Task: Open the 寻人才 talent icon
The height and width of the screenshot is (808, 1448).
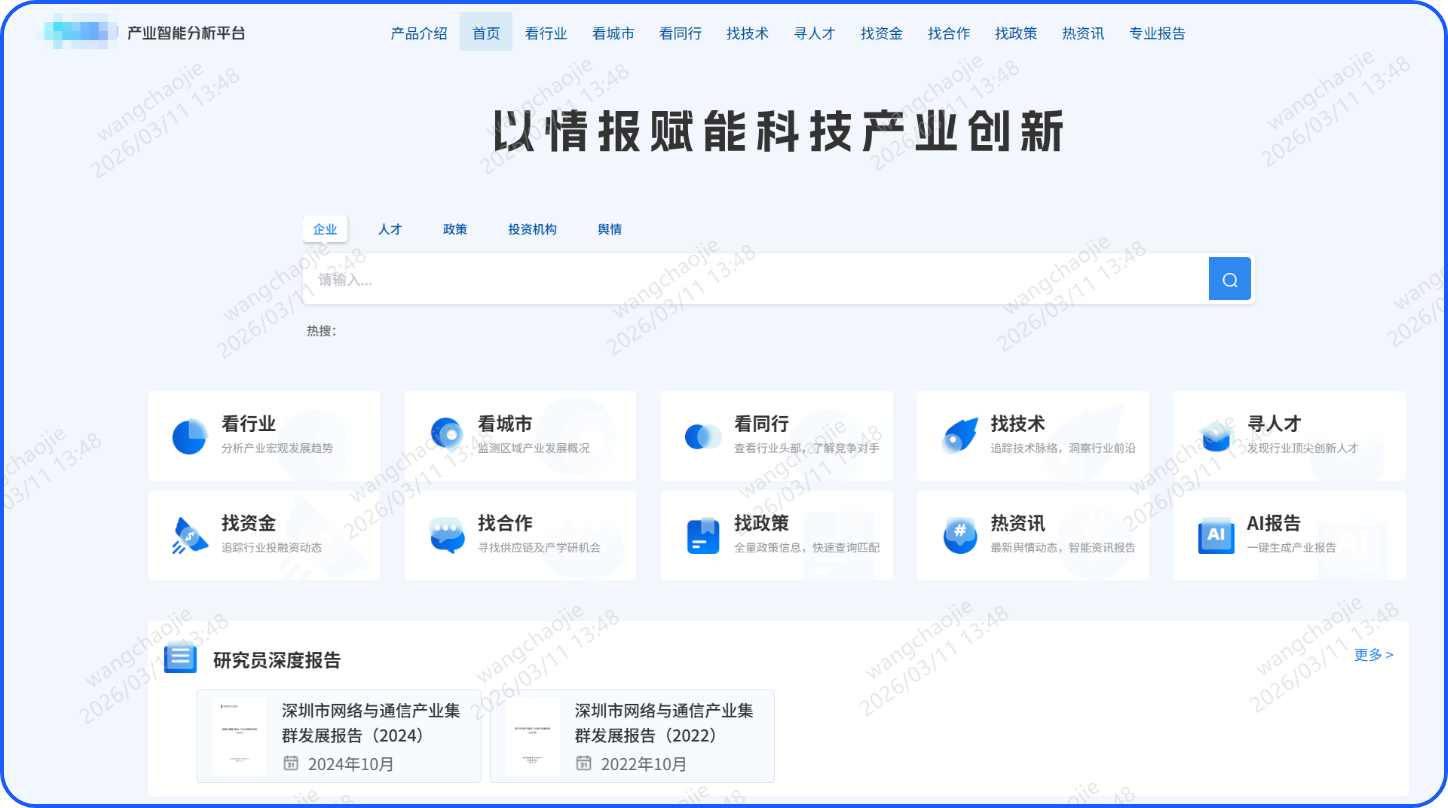Action: coord(1215,435)
